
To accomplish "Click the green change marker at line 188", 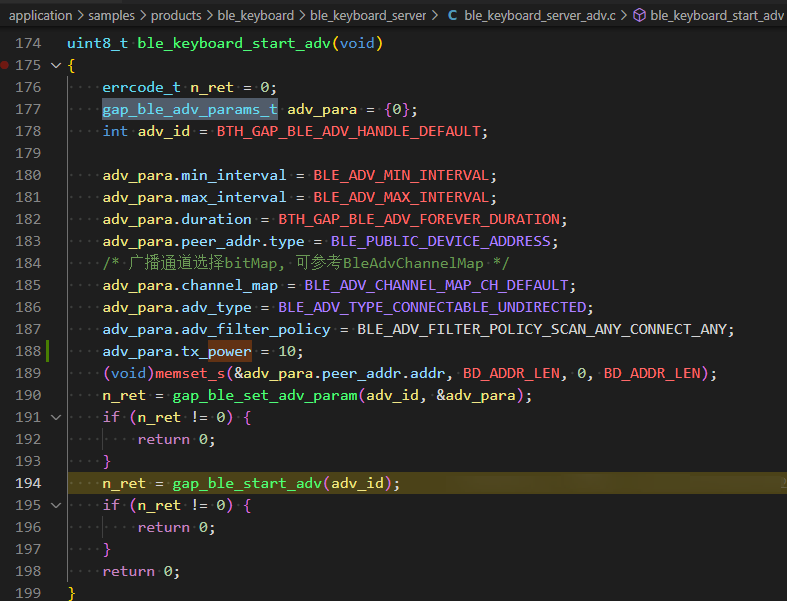I will coord(48,351).
